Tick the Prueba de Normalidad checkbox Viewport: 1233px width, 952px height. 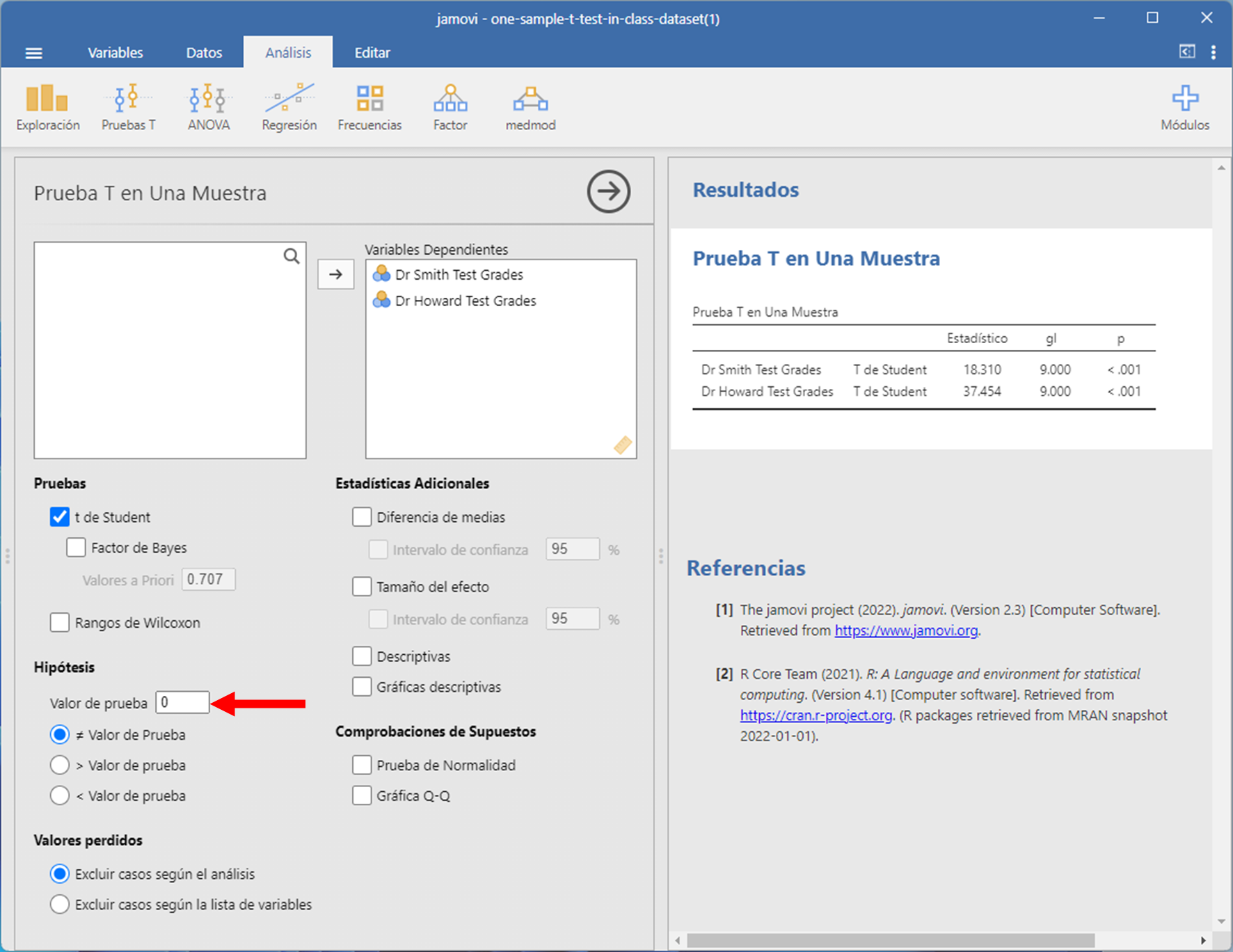point(362,765)
